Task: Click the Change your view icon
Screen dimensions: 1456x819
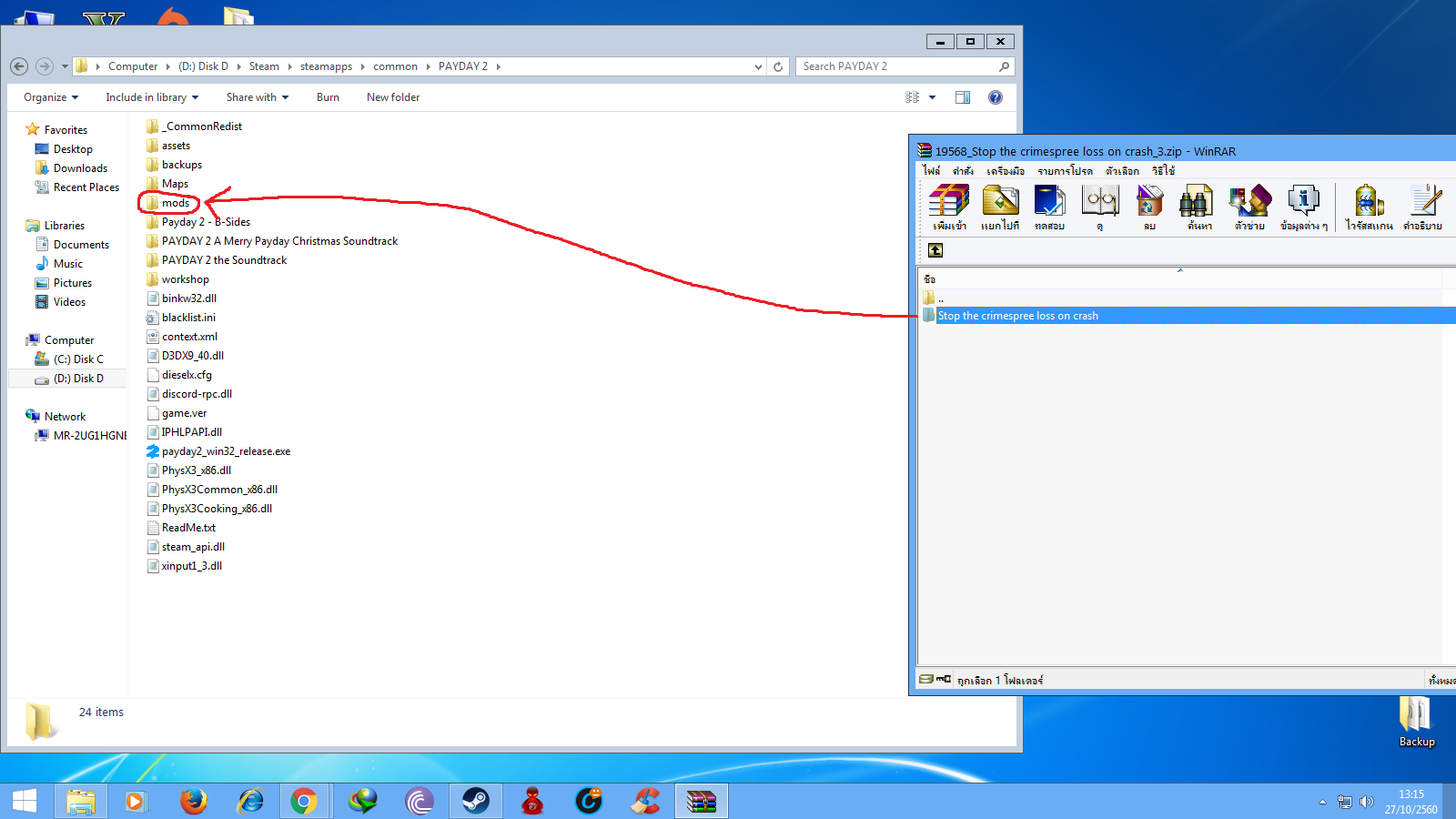Action: pos(912,97)
